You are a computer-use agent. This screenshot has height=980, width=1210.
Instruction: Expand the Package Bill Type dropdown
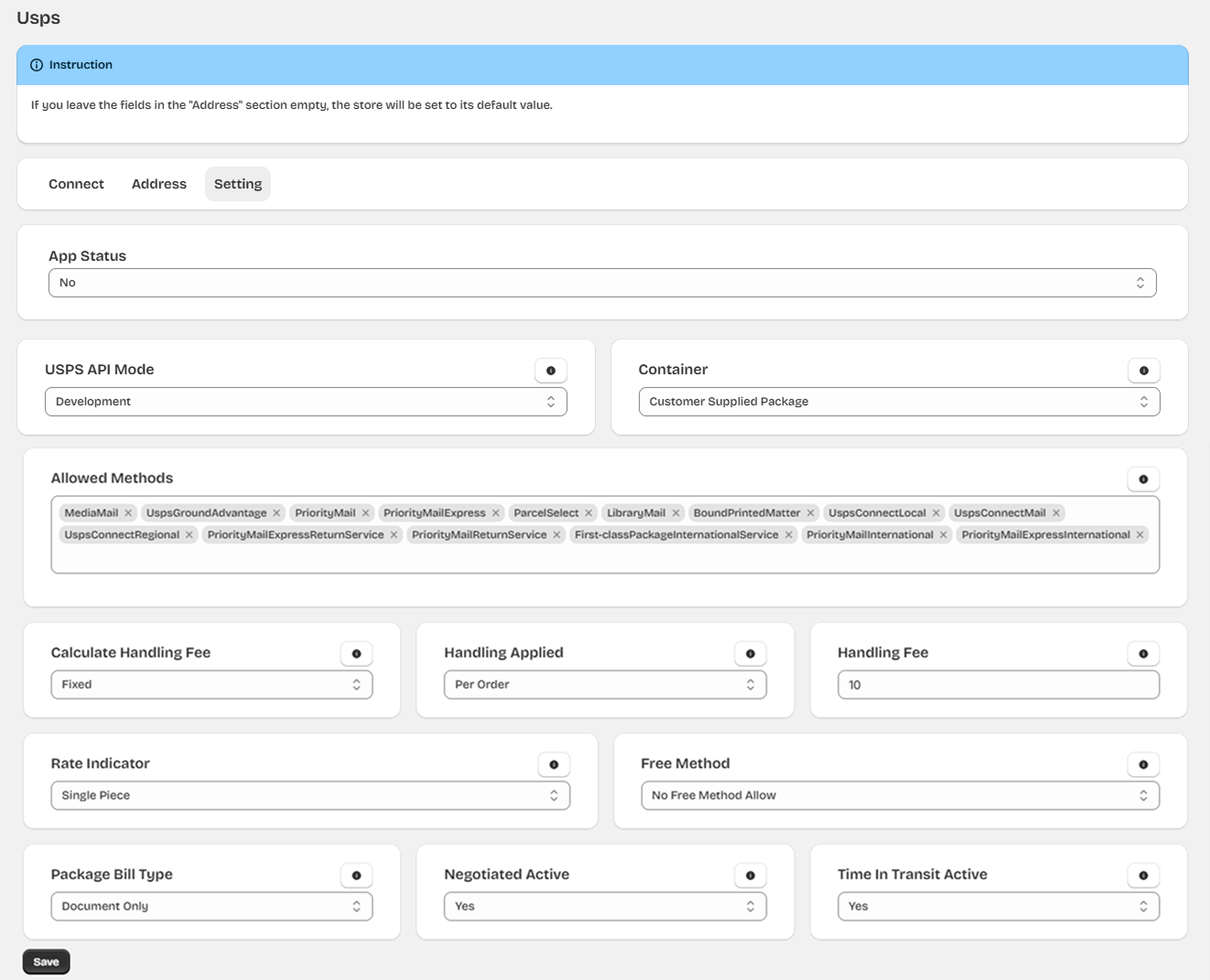click(x=211, y=906)
